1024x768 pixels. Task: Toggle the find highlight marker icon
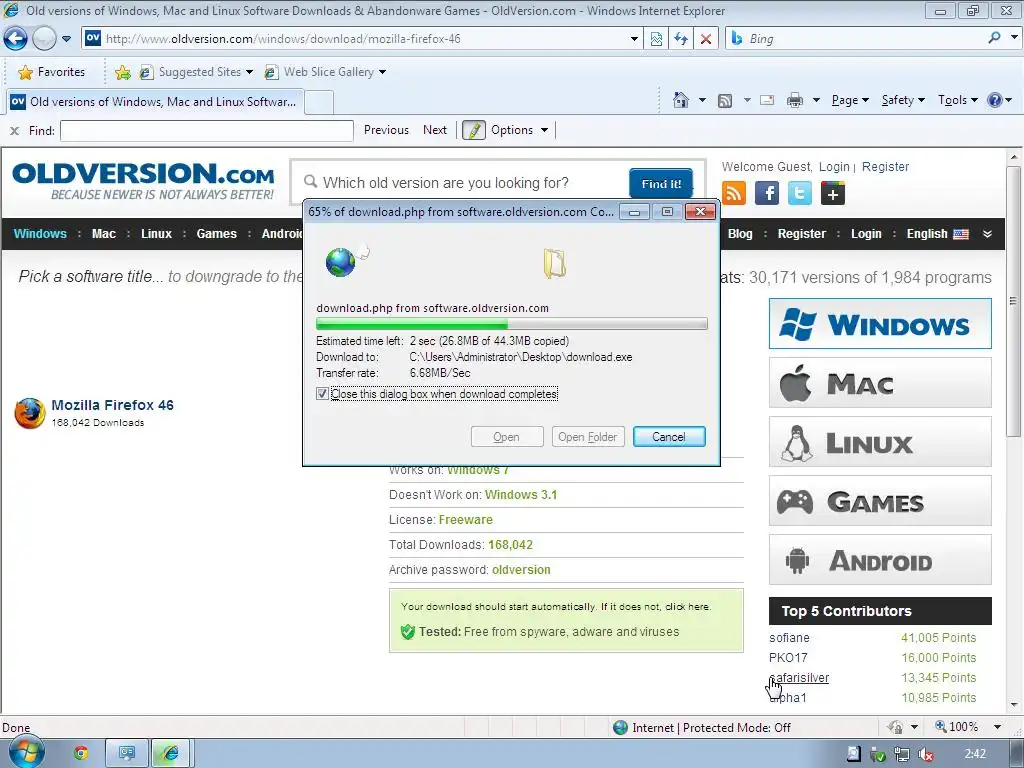tap(474, 130)
